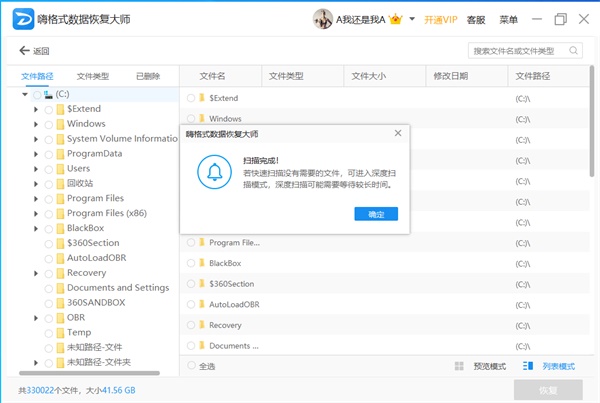This screenshot has height=403, width=600.
Task: Click the C: drive icon in tree
Action: 48,94
